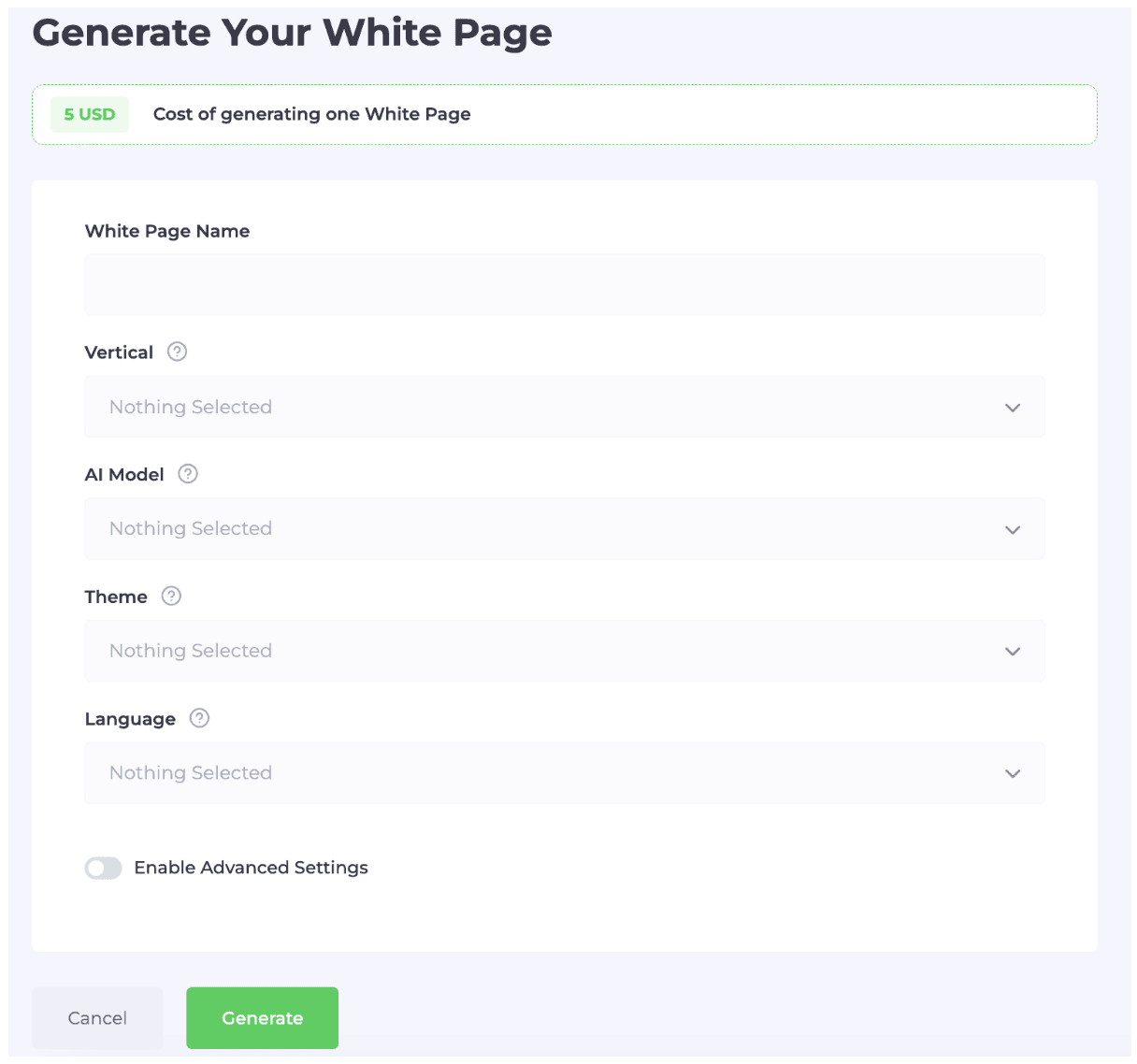Click the chevron arrow in the Theme field
This screenshot has width=1137, height=1064.
(1012, 652)
